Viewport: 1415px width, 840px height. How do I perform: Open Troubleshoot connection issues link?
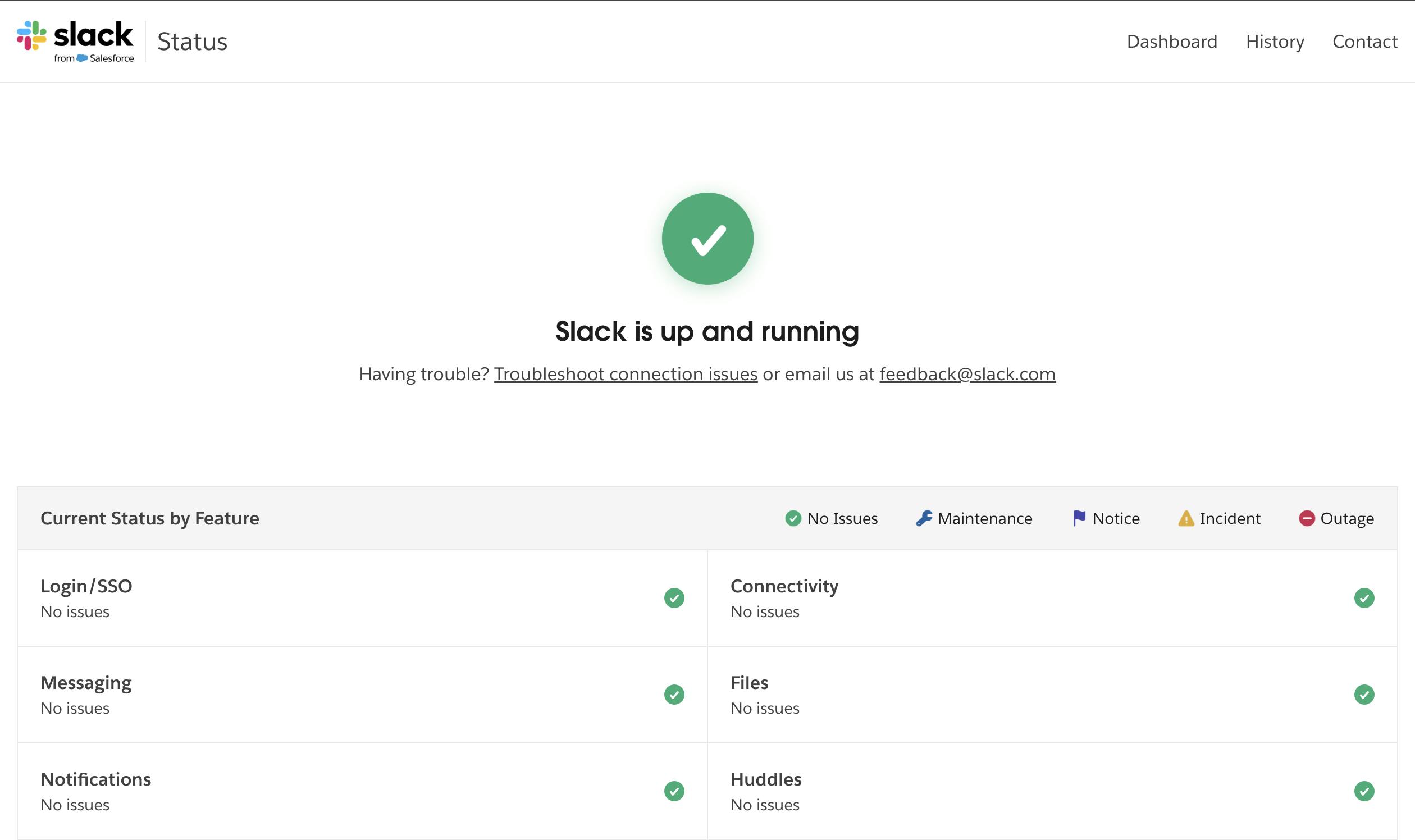(x=626, y=374)
